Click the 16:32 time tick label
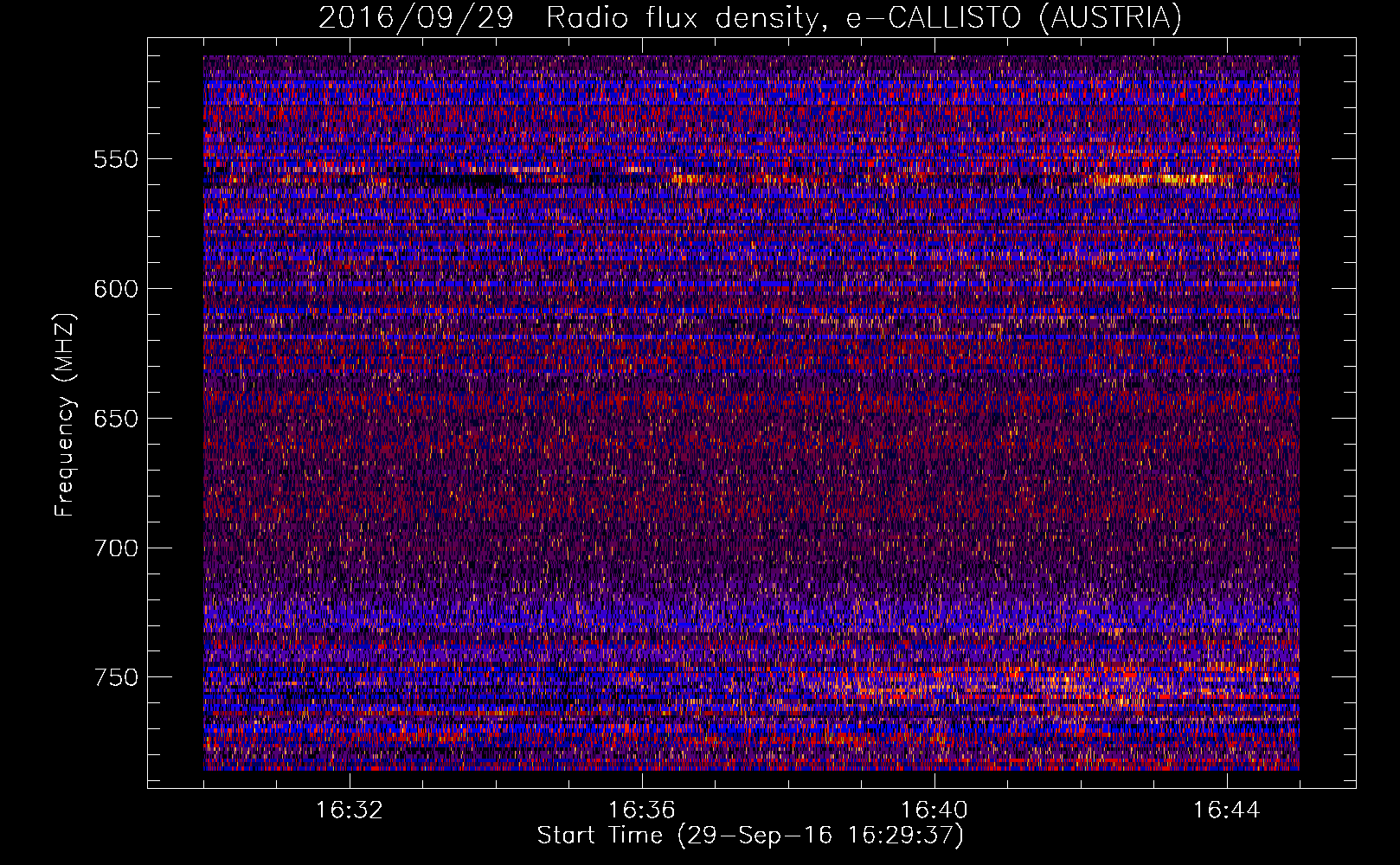This screenshot has height=865, width=1400. [350, 811]
